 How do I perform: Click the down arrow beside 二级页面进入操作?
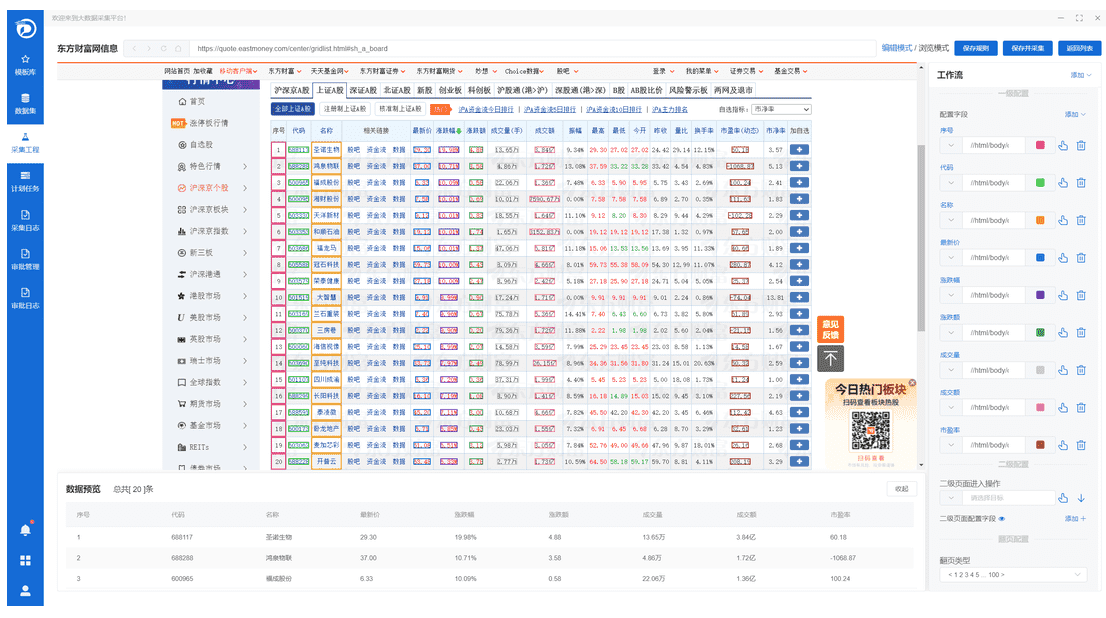pos(1081,498)
